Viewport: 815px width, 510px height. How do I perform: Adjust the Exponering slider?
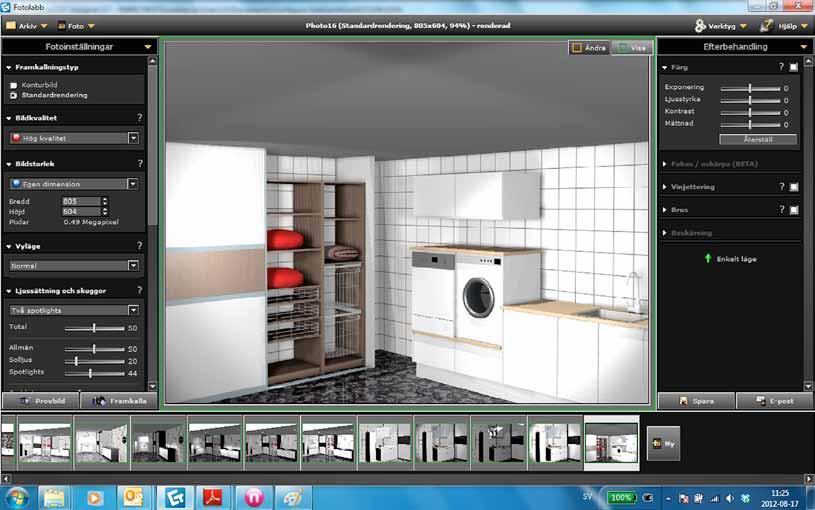pos(750,88)
